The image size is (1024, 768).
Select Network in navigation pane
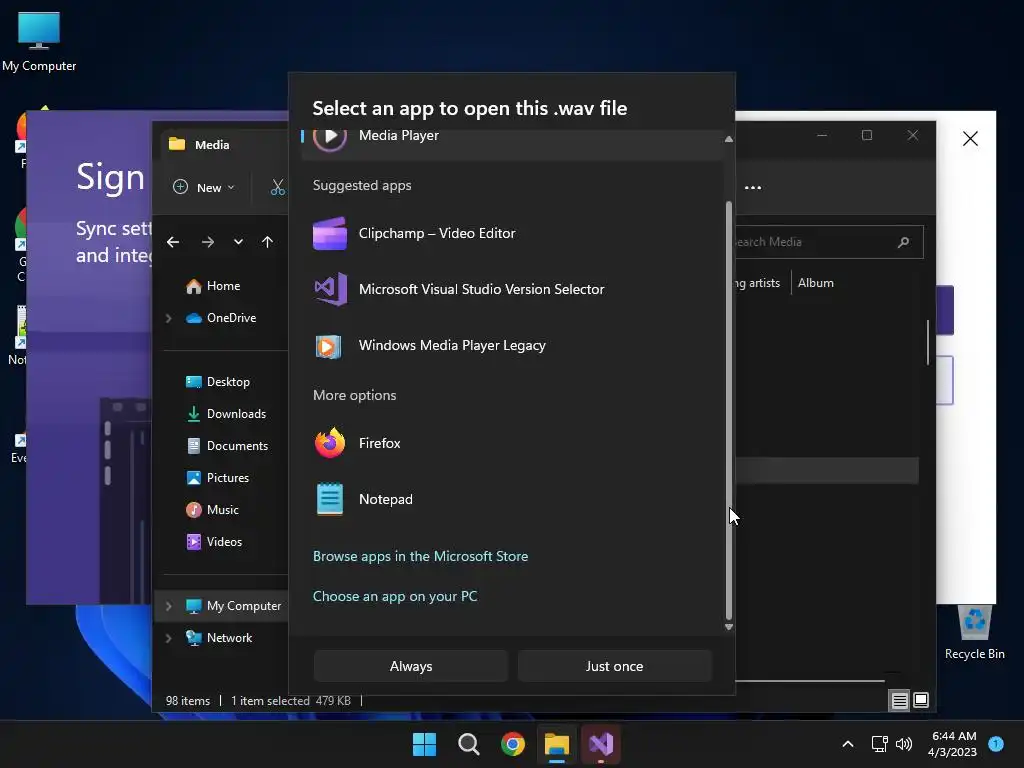click(x=219, y=638)
